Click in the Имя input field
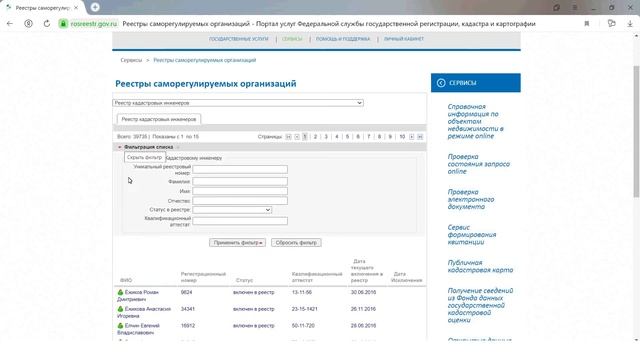 click(240, 191)
